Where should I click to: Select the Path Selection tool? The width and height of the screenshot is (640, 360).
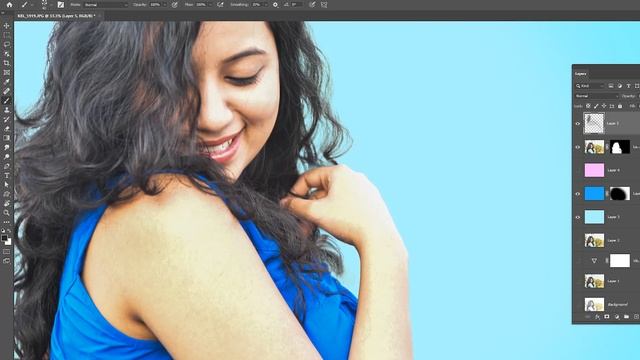pos(7,185)
